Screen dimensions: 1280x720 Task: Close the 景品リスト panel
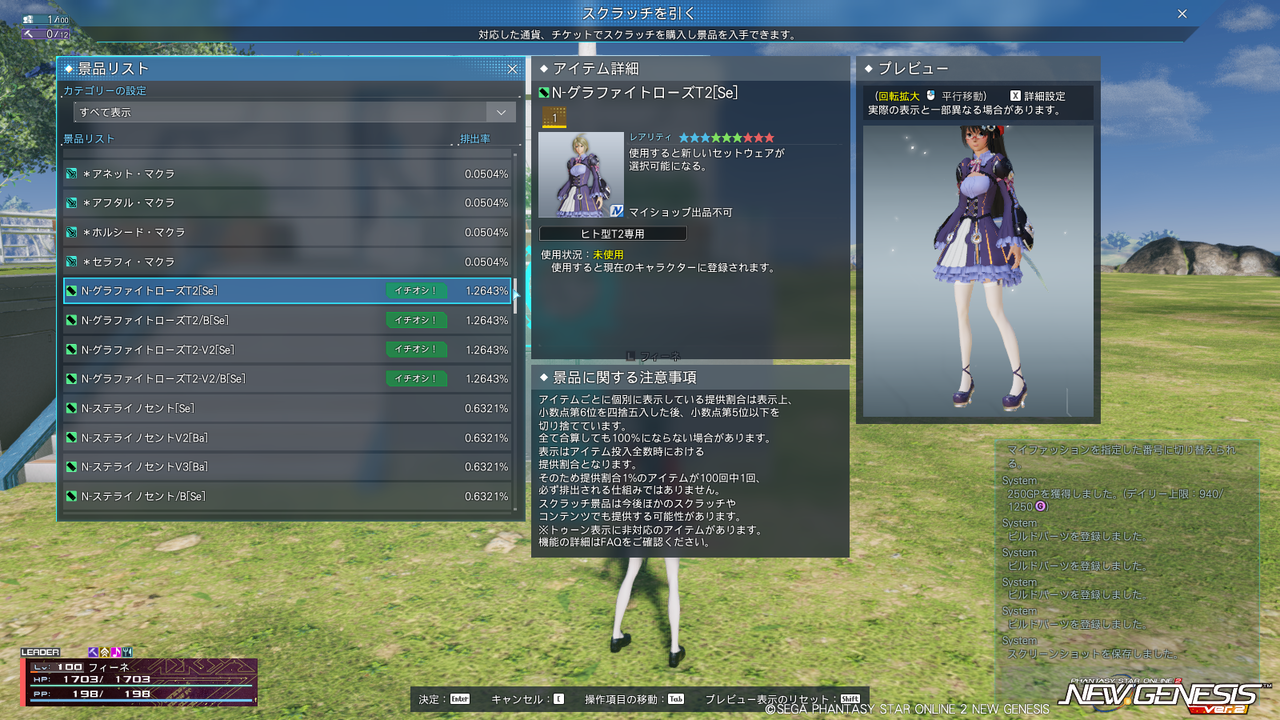point(512,69)
